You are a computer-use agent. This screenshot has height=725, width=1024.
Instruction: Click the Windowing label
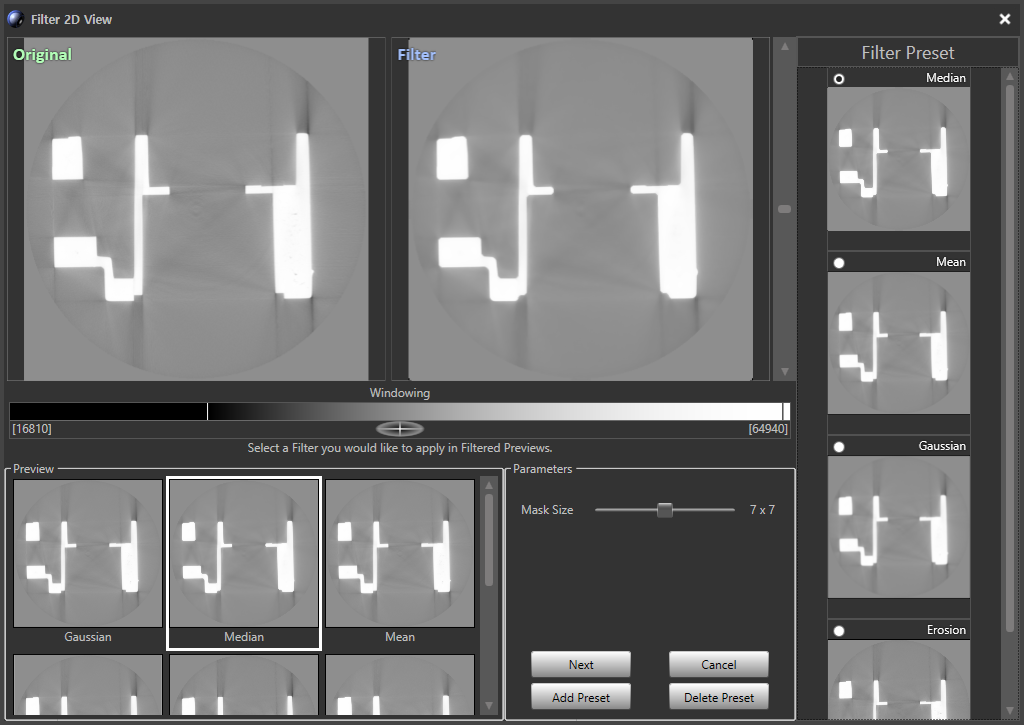(400, 393)
